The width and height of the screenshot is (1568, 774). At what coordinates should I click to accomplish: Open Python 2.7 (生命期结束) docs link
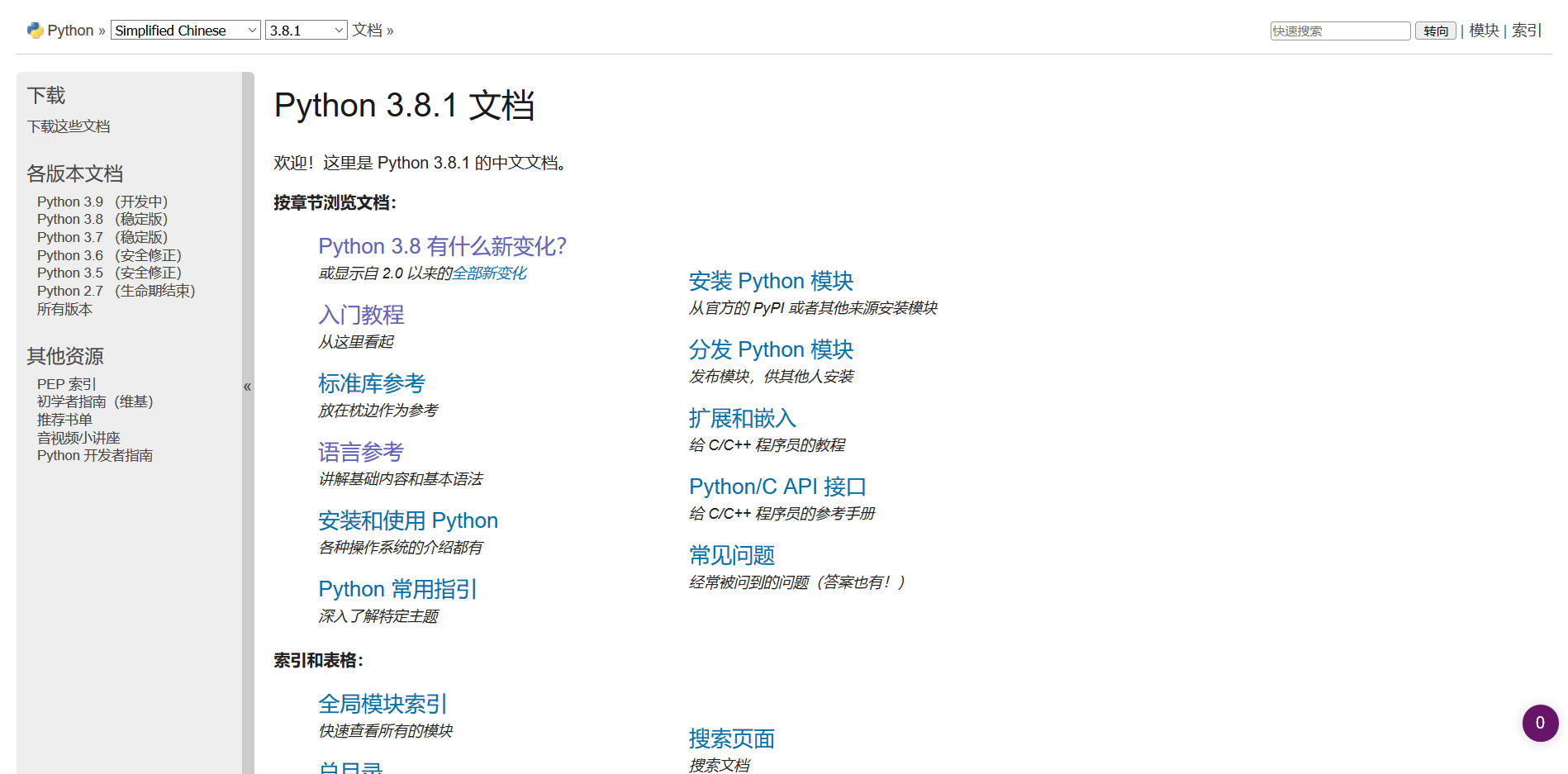click(116, 291)
